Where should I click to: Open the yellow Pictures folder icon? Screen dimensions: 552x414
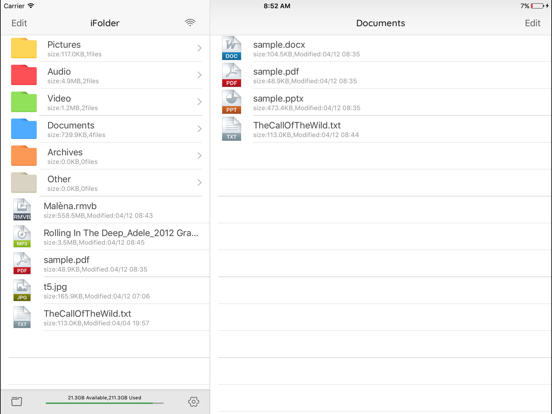pos(24,48)
